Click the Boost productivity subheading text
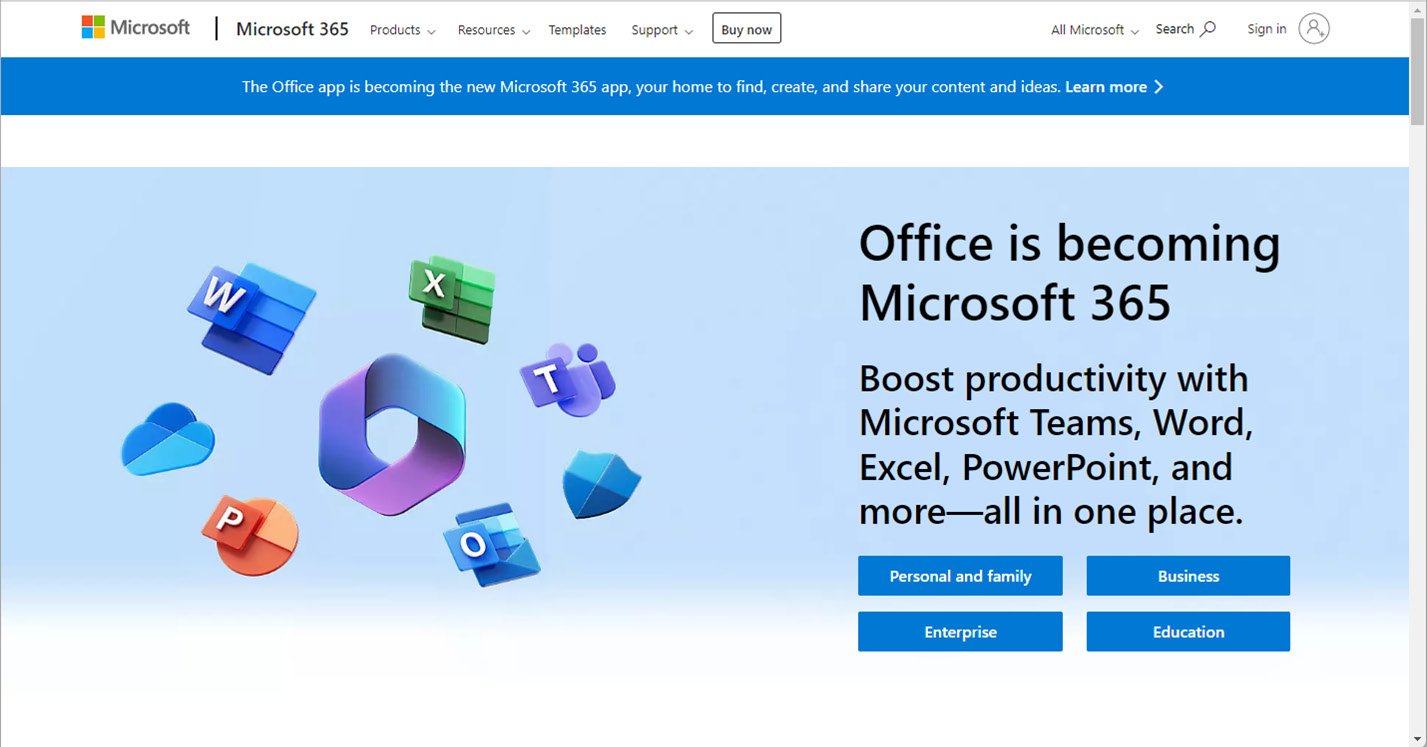The height and width of the screenshot is (747, 1427). tap(1055, 445)
